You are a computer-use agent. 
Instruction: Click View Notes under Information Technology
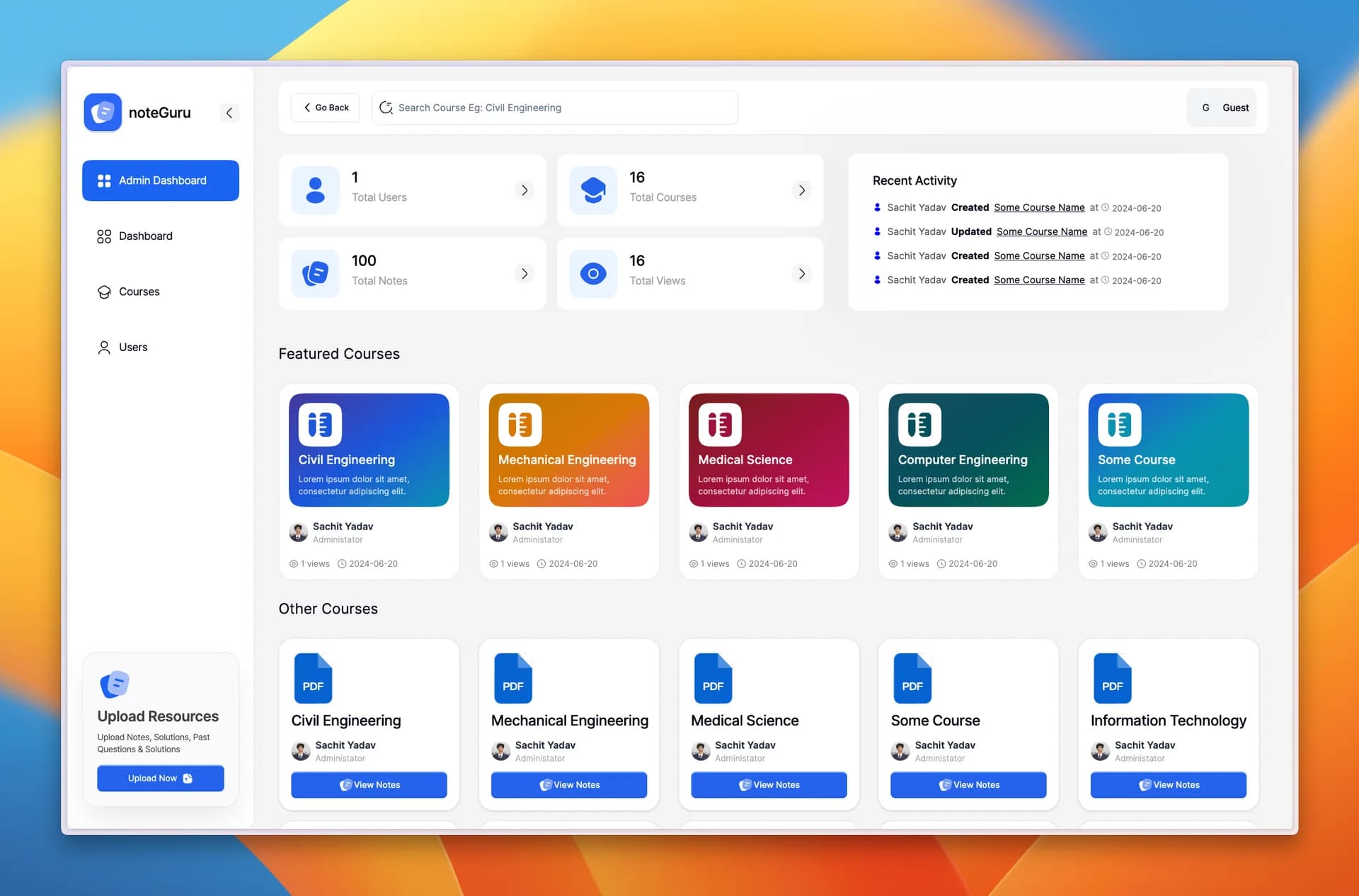pyautogui.click(x=1168, y=785)
